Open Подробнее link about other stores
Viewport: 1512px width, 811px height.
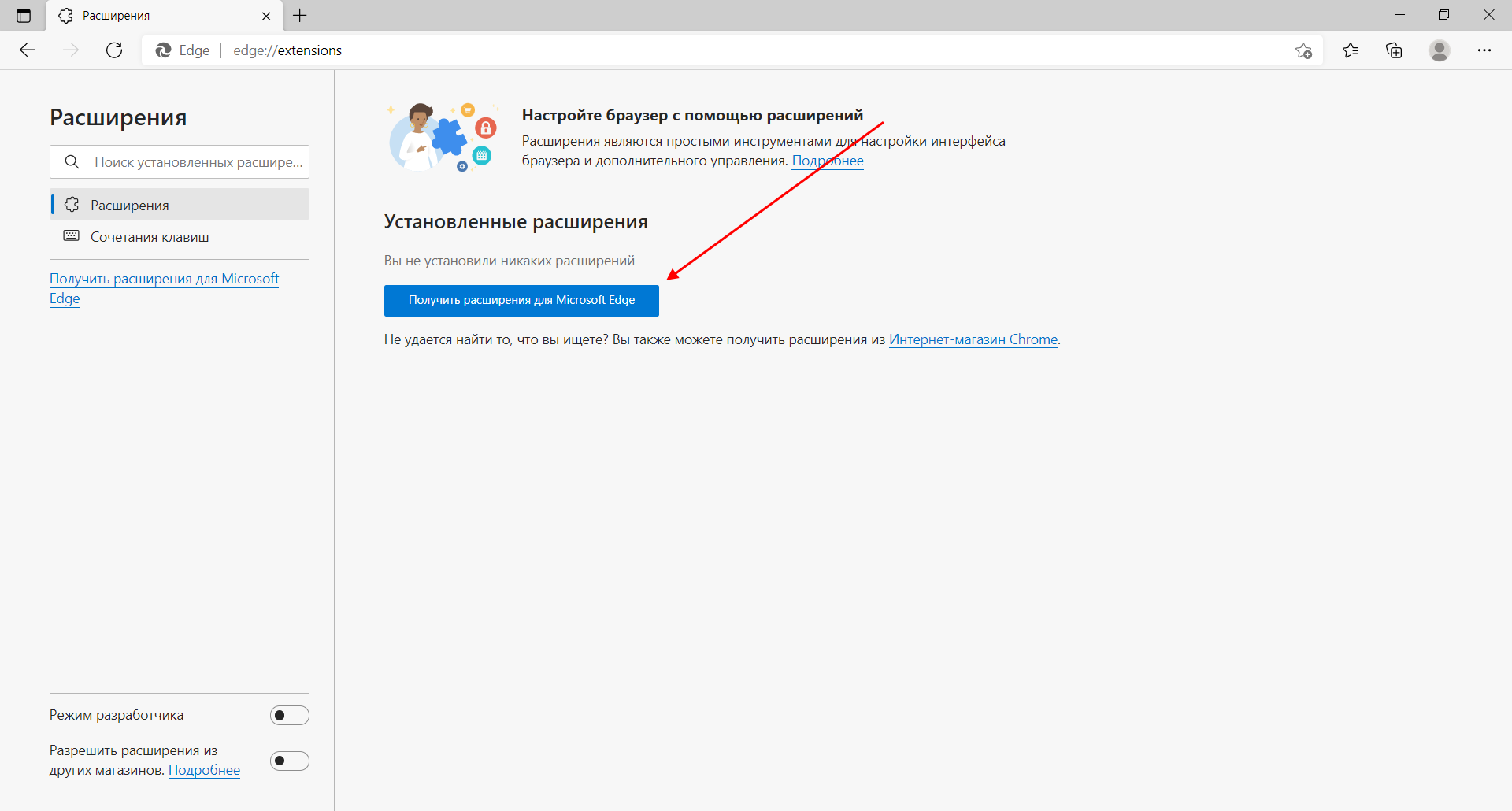(204, 770)
